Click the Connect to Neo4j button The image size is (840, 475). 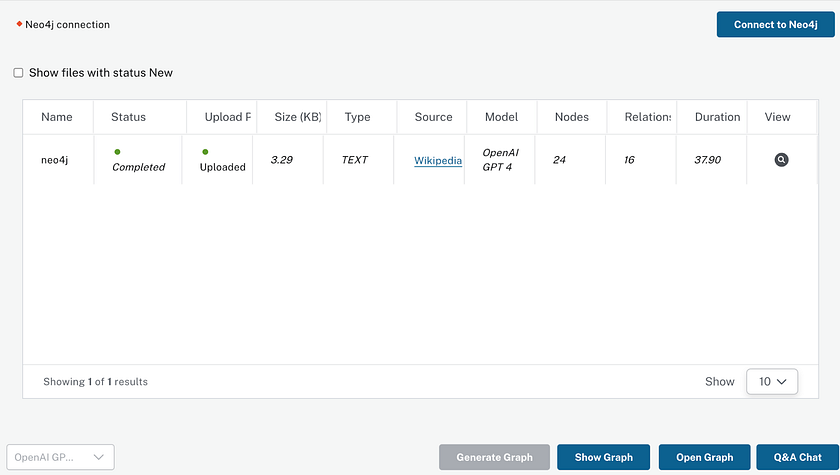[775, 25]
